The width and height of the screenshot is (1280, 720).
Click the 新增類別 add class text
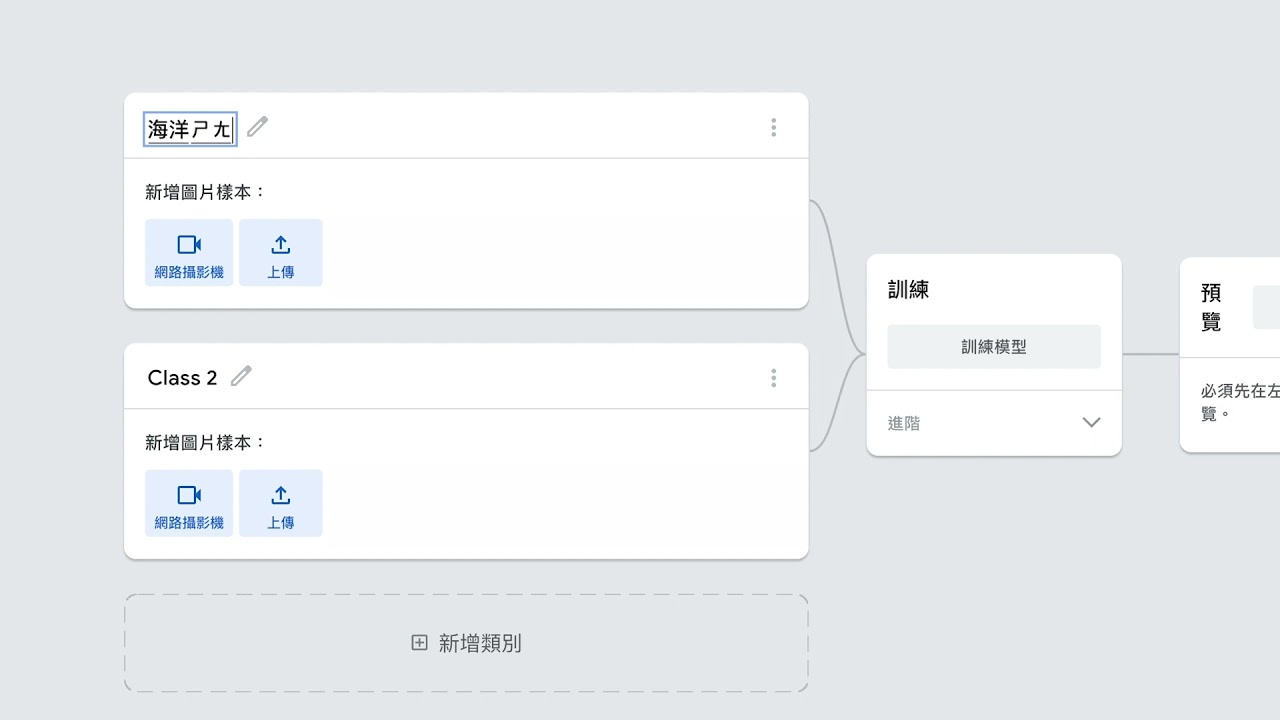[480, 643]
